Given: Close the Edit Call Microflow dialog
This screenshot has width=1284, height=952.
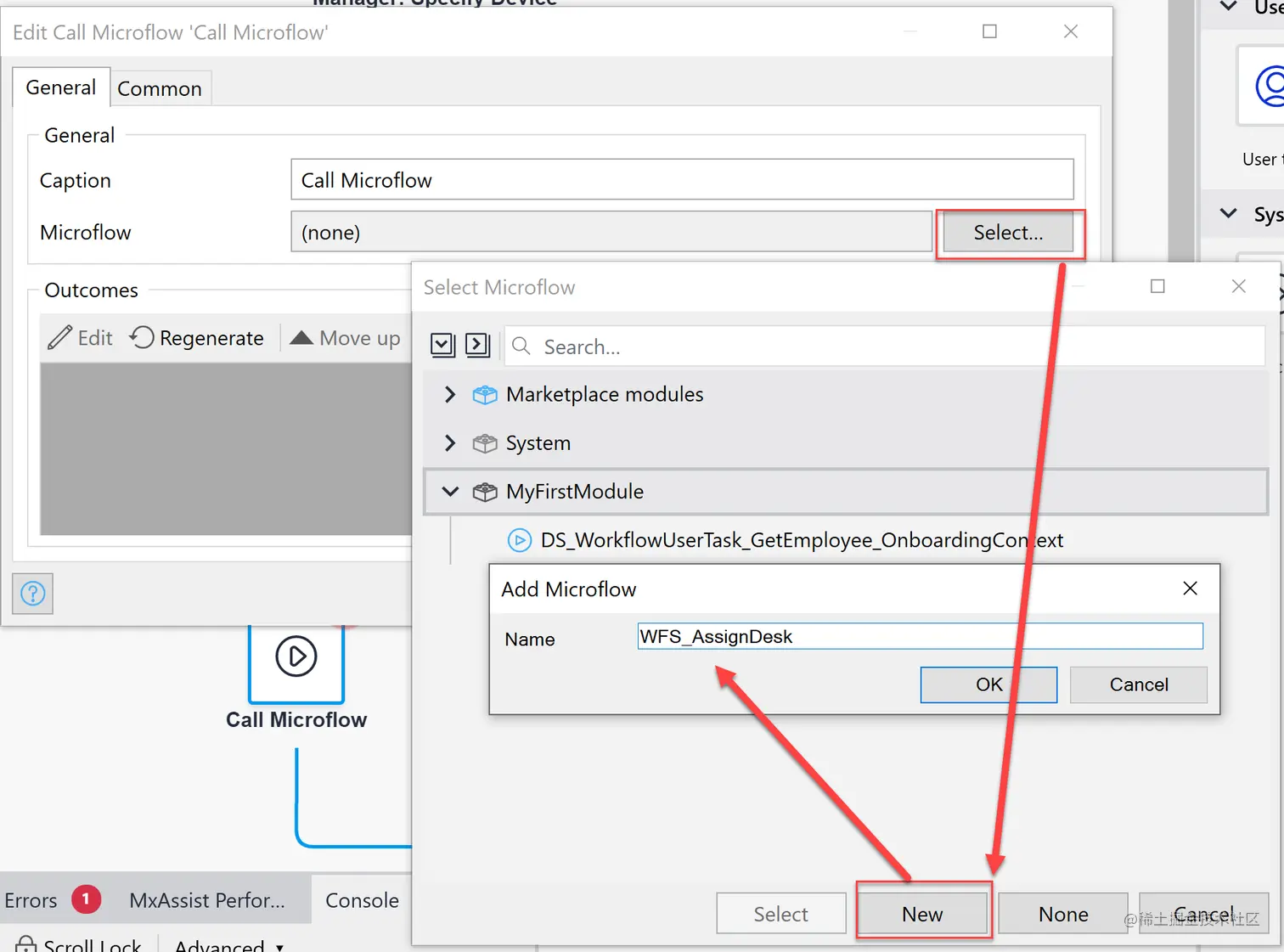Looking at the screenshot, I should pos(1071,31).
